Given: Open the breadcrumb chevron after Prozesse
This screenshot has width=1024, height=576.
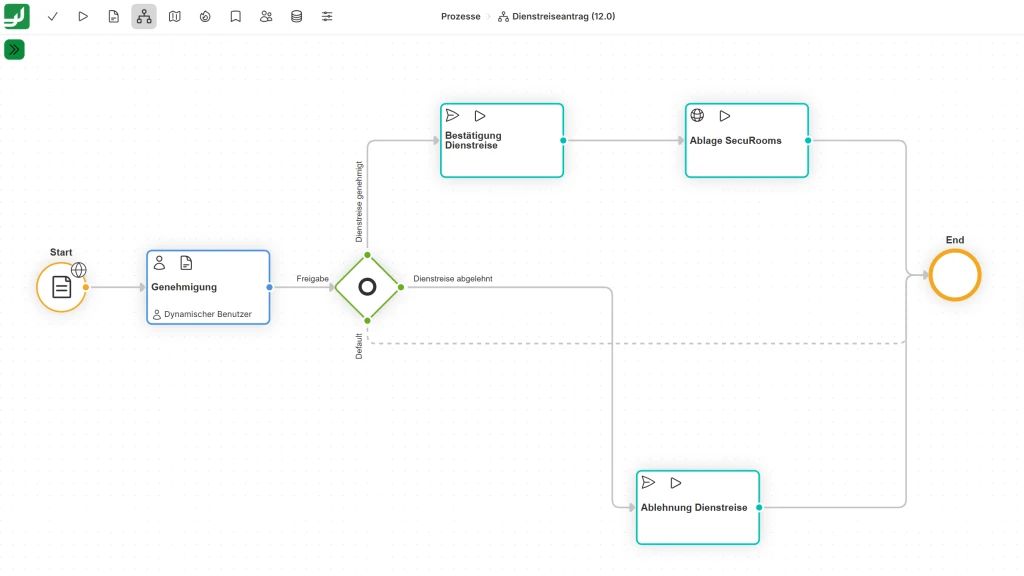Looking at the screenshot, I should 487,16.
